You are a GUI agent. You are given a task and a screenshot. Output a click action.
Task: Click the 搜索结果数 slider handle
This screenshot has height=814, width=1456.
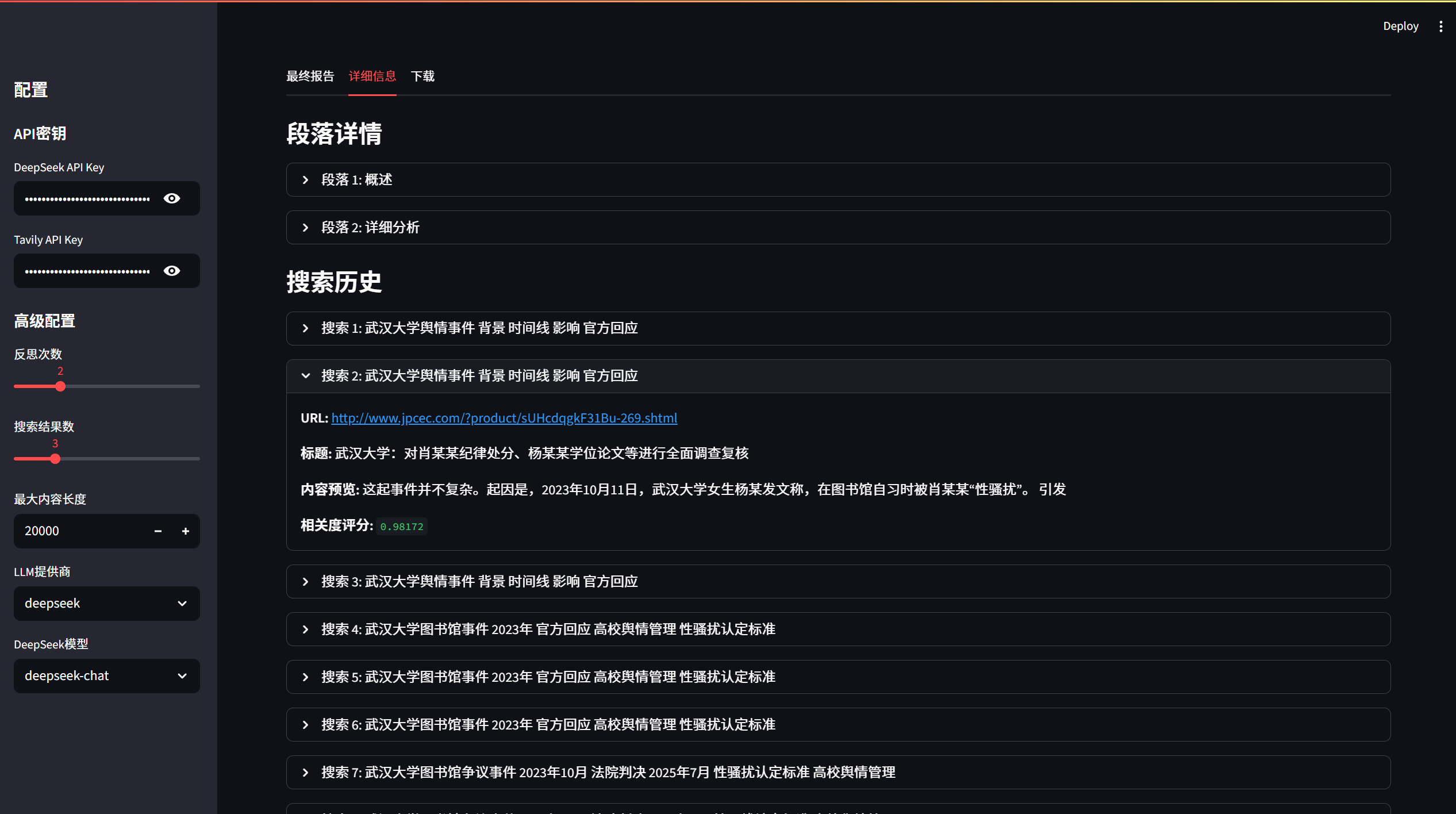coord(55,459)
